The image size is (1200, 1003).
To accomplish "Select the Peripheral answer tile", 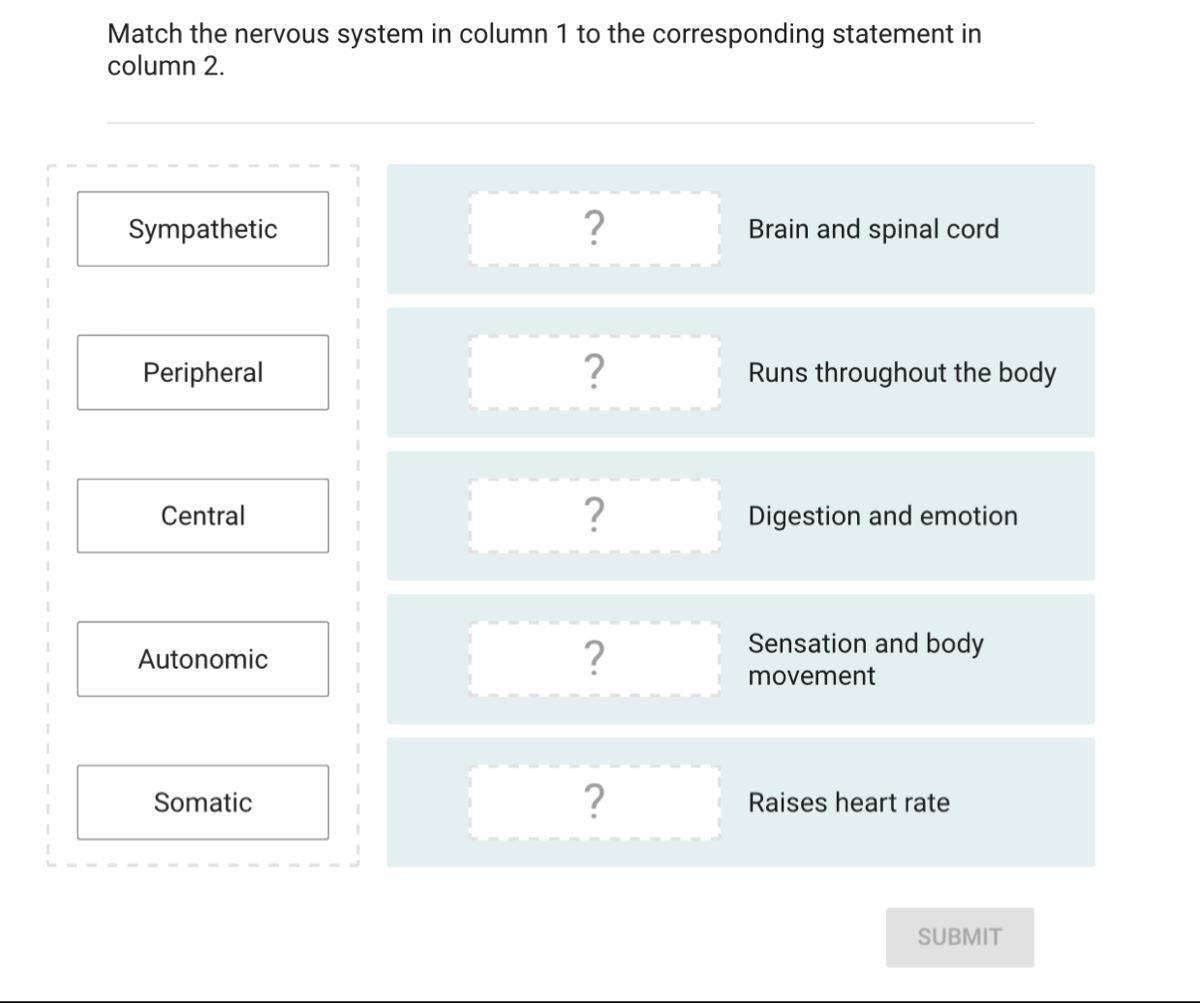I will [x=203, y=372].
